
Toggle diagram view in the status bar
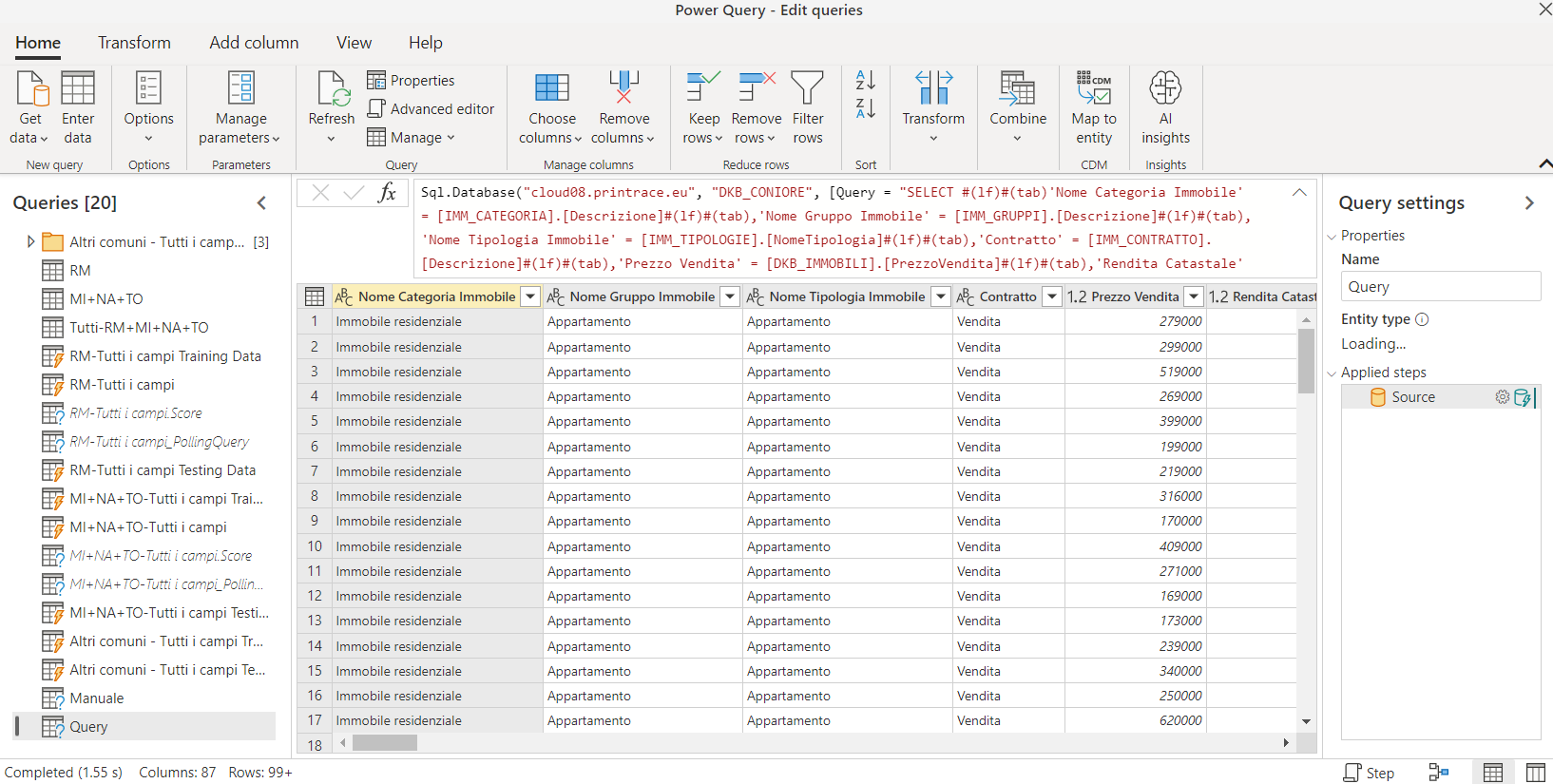click(x=1439, y=773)
